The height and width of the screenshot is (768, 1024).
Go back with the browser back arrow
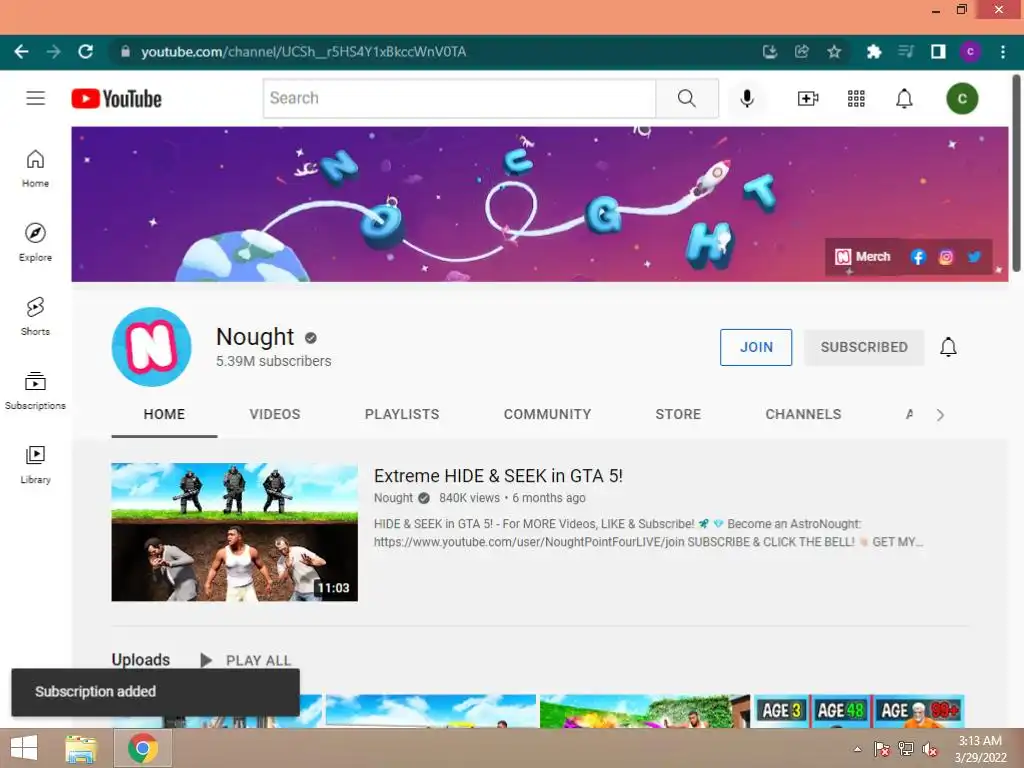[x=22, y=52]
